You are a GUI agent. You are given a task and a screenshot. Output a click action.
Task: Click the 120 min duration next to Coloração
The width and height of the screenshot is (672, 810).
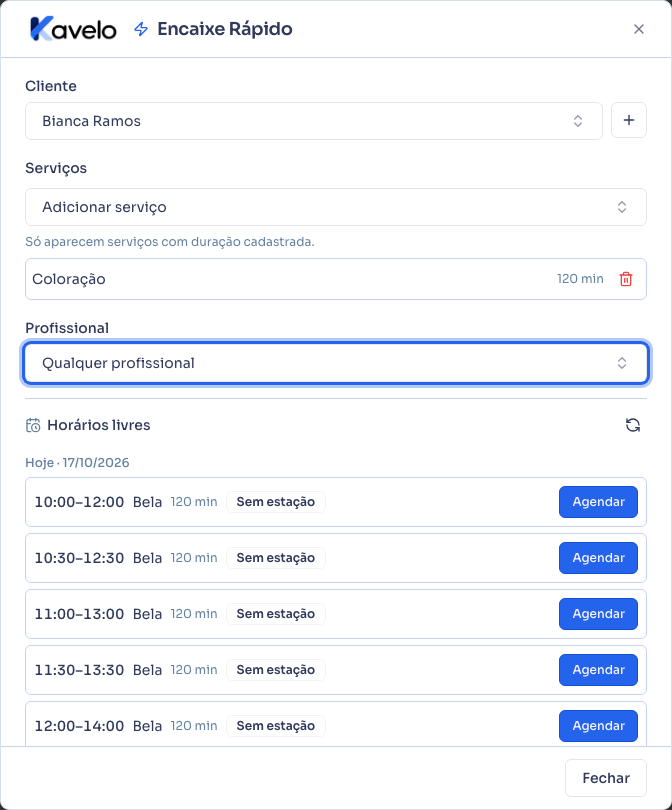pyautogui.click(x=580, y=279)
